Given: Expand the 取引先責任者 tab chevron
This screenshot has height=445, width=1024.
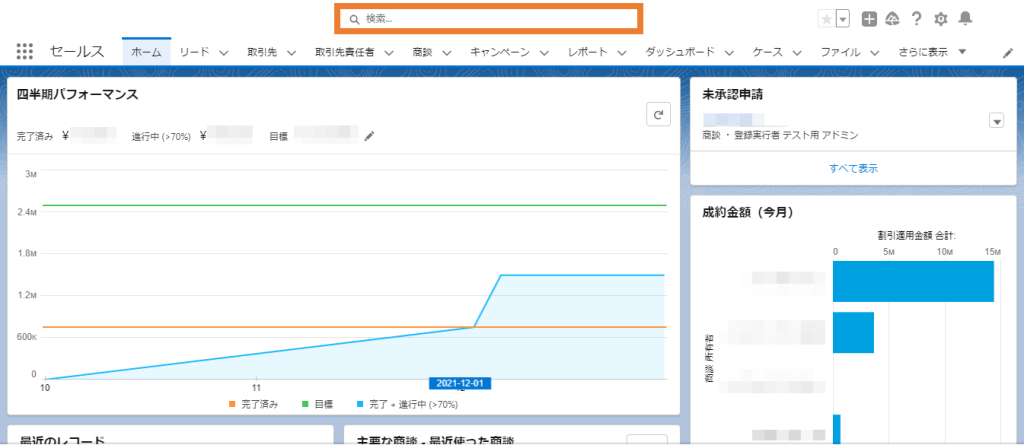Looking at the screenshot, I should (389, 53).
